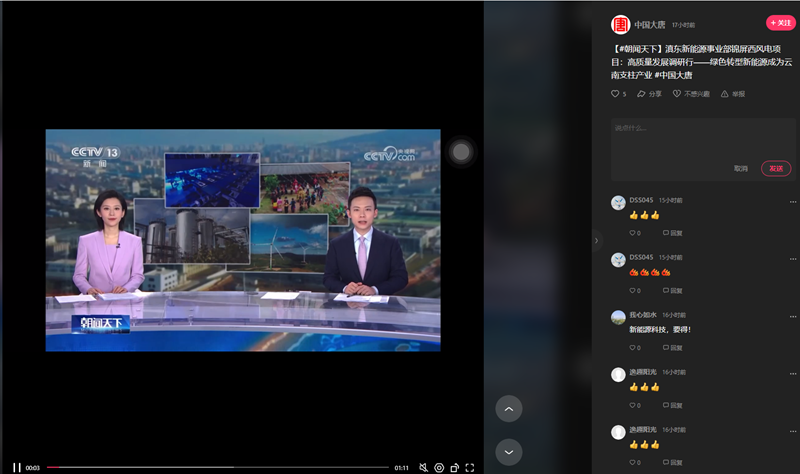Go to previous video with up arrow

[x=509, y=408]
